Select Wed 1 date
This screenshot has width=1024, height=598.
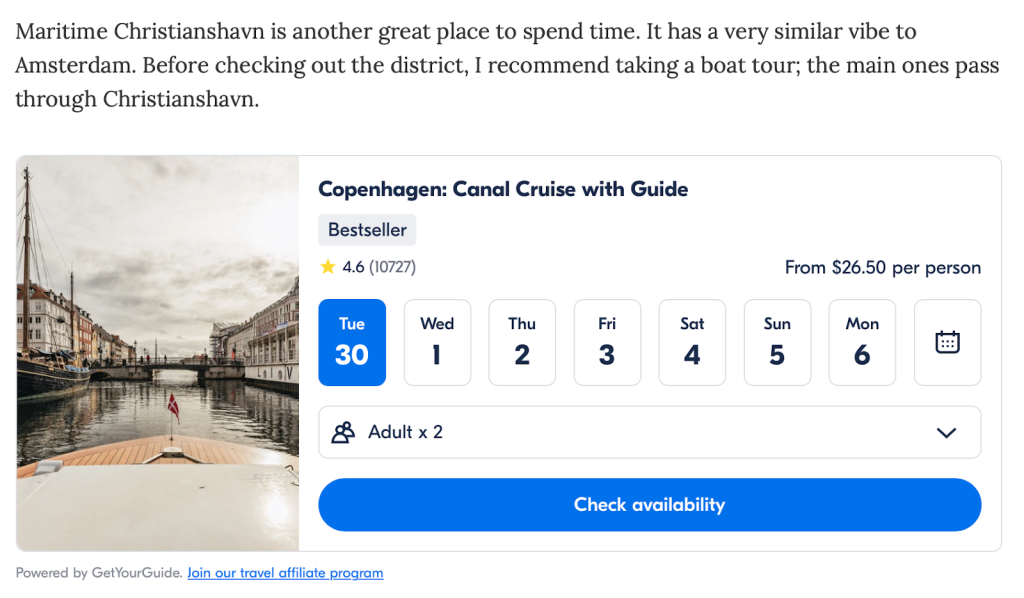437,342
